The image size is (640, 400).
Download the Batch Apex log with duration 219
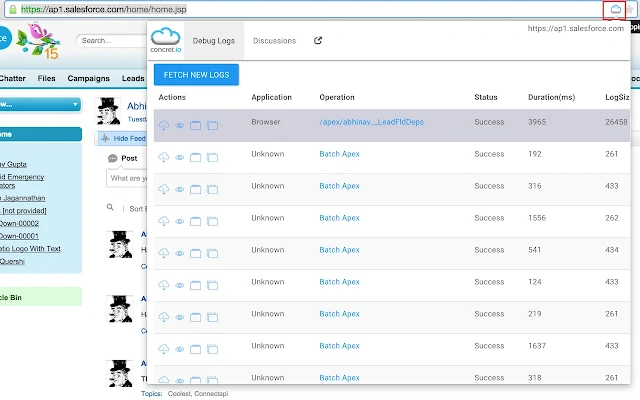tap(164, 317)
